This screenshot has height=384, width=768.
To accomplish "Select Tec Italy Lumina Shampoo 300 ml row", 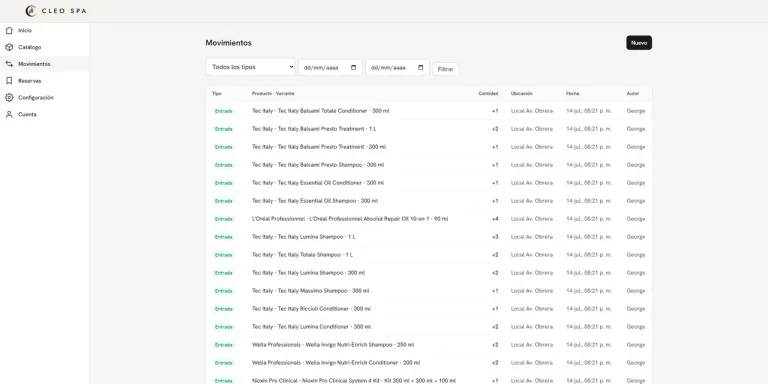I will click(x=429, y=273).
